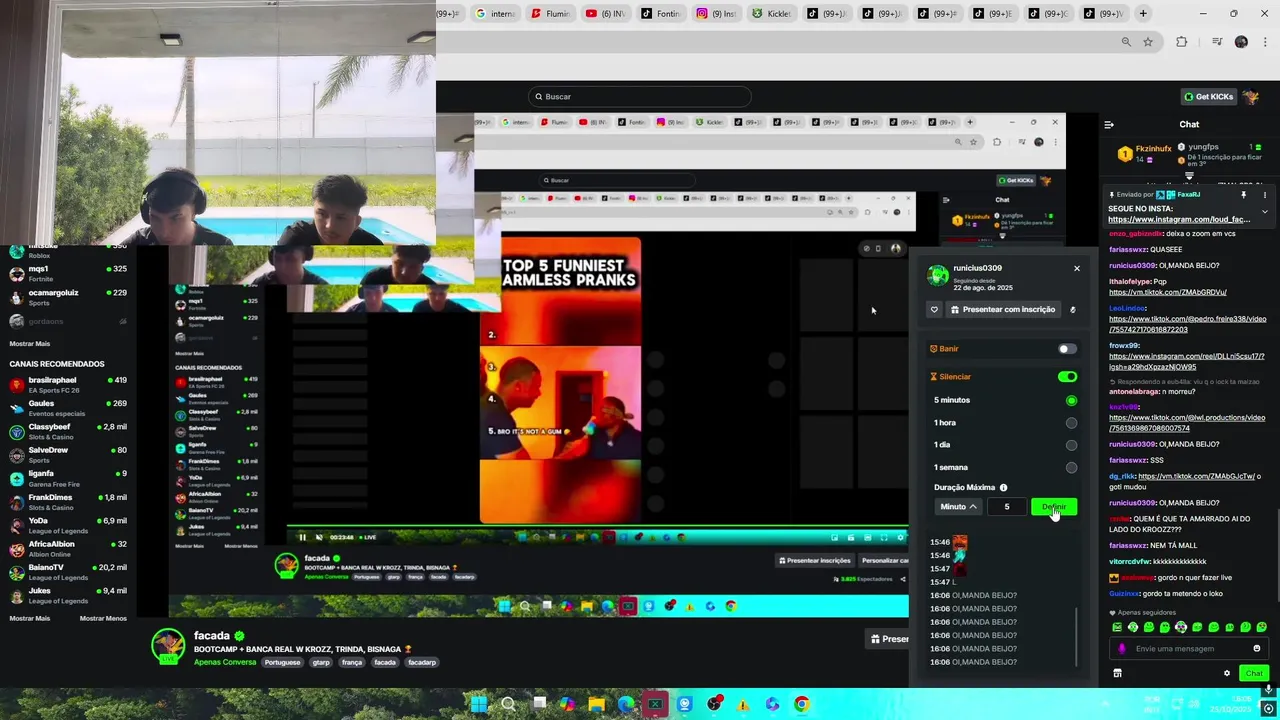The image size is (1280, 720).
Task: Click the green Definir button
Action: [1054, 507]
